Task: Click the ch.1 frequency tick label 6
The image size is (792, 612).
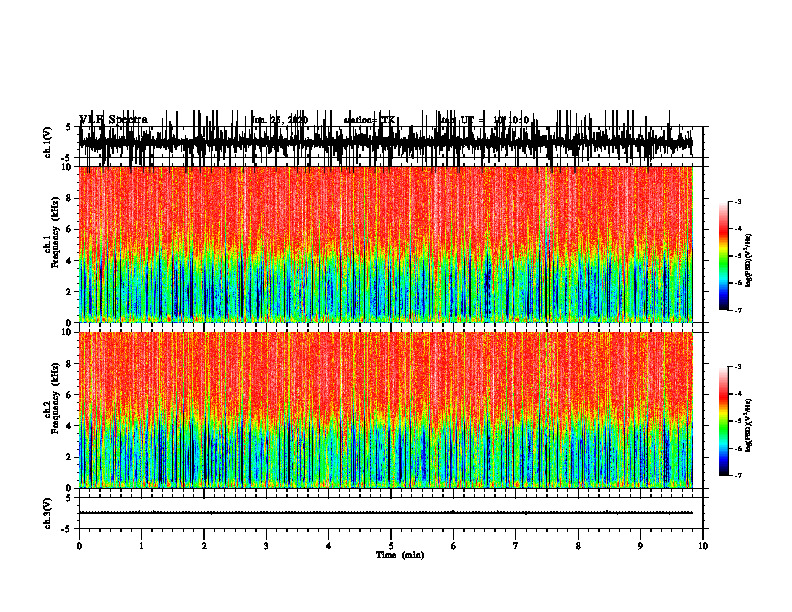Action: coord(70,229)
